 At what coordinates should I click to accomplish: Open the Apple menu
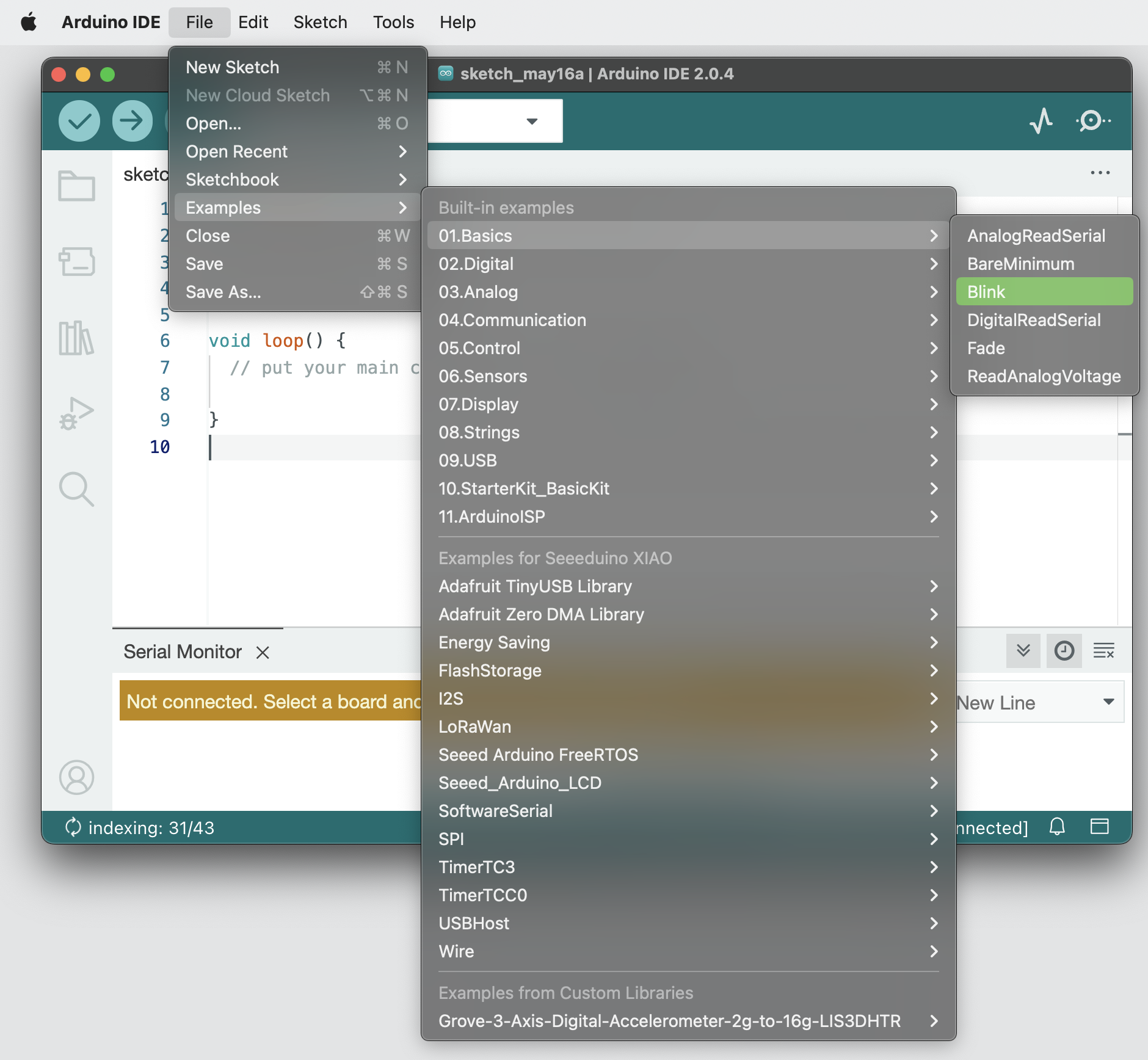pos(29,23)
